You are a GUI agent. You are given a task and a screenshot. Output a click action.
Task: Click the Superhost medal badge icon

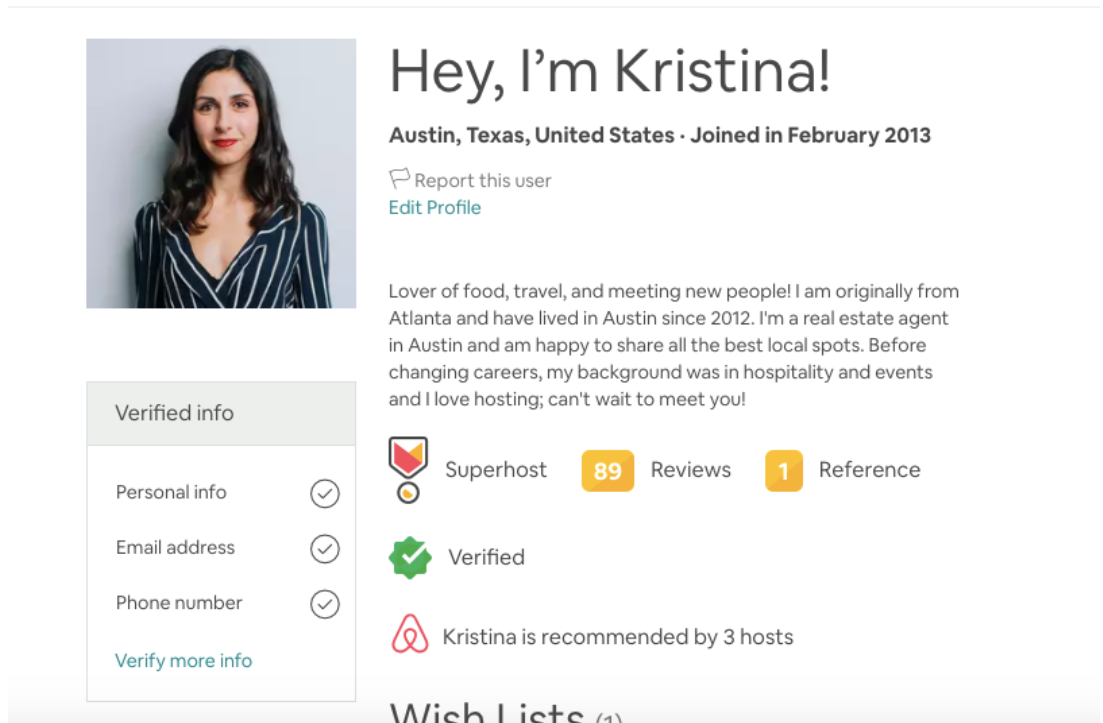click(x=408, y=469)
